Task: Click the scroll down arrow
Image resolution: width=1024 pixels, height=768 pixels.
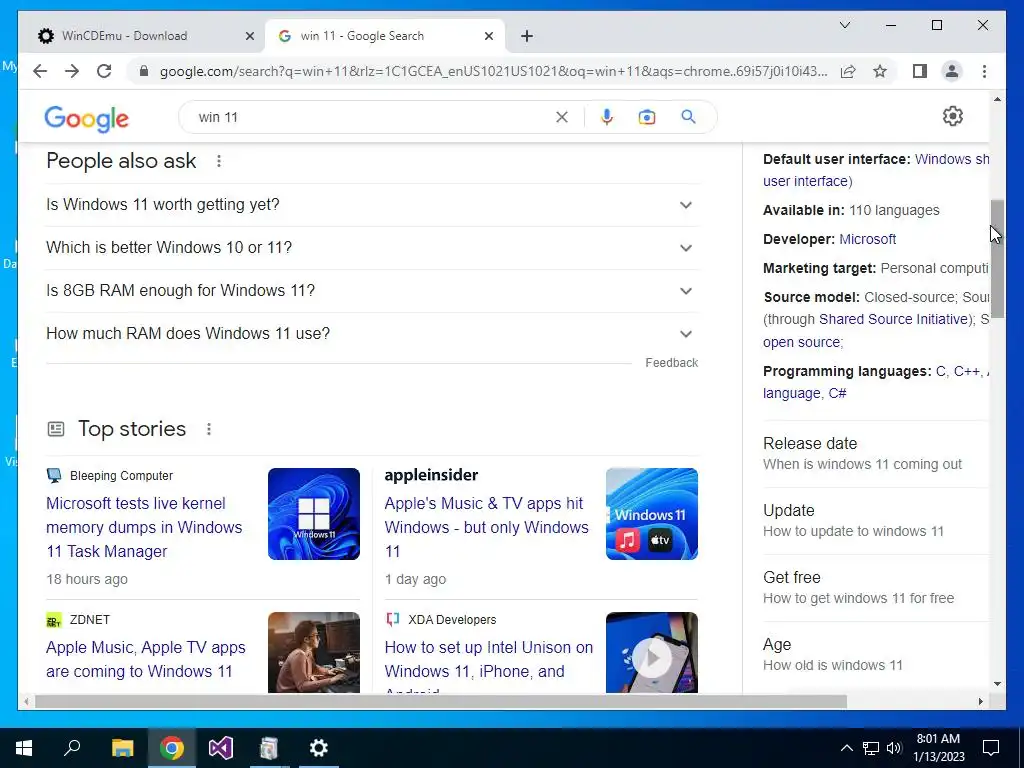Action: click(x=997, y=684)
